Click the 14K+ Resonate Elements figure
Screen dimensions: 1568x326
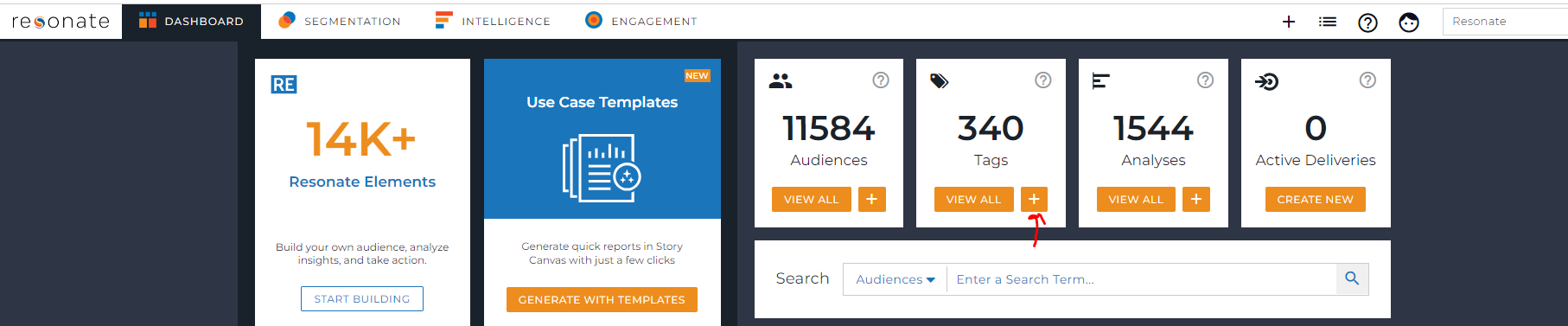coord(361,138)
